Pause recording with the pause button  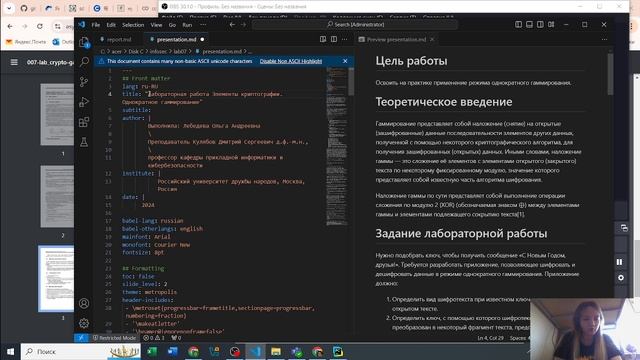620,262
